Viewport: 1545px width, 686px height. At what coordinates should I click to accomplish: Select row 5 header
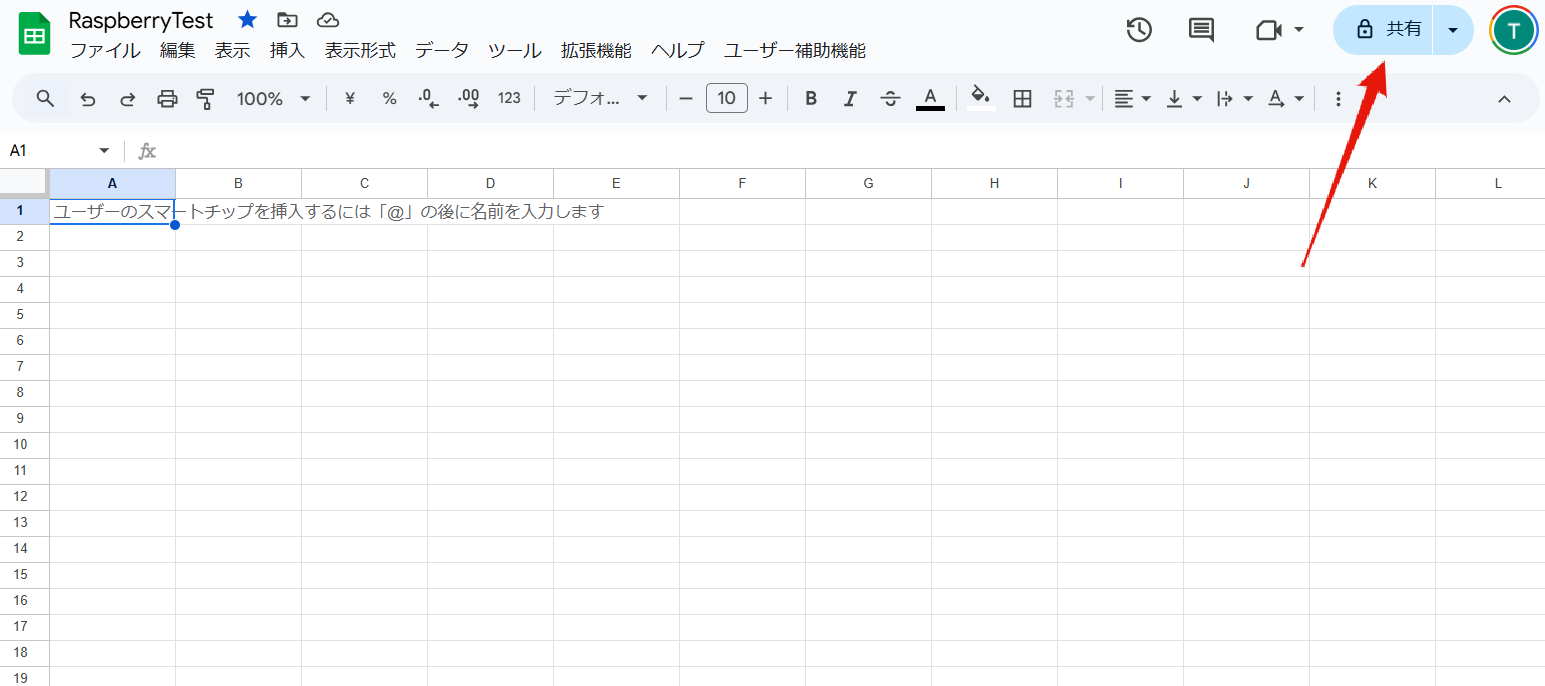24,314
